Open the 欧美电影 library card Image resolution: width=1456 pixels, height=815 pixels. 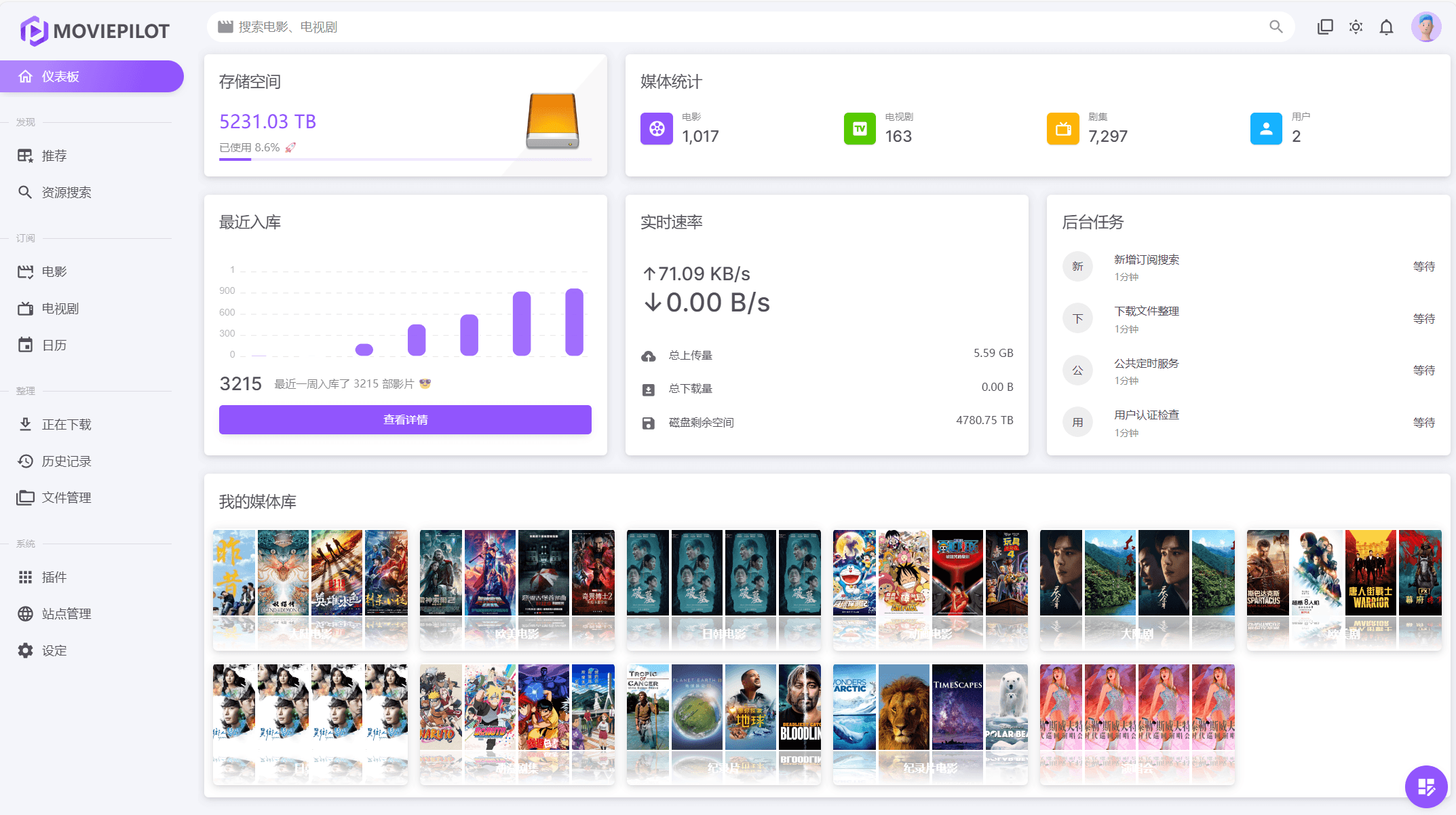[x=517, y=590]
